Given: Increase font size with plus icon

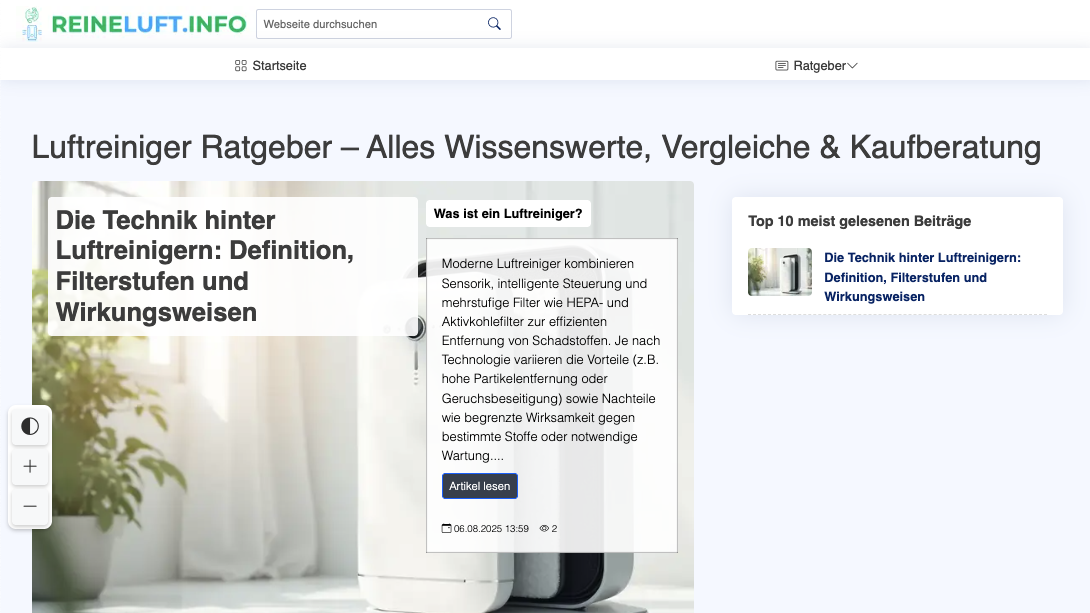Looking at the screenshot, I should (30, 467).
